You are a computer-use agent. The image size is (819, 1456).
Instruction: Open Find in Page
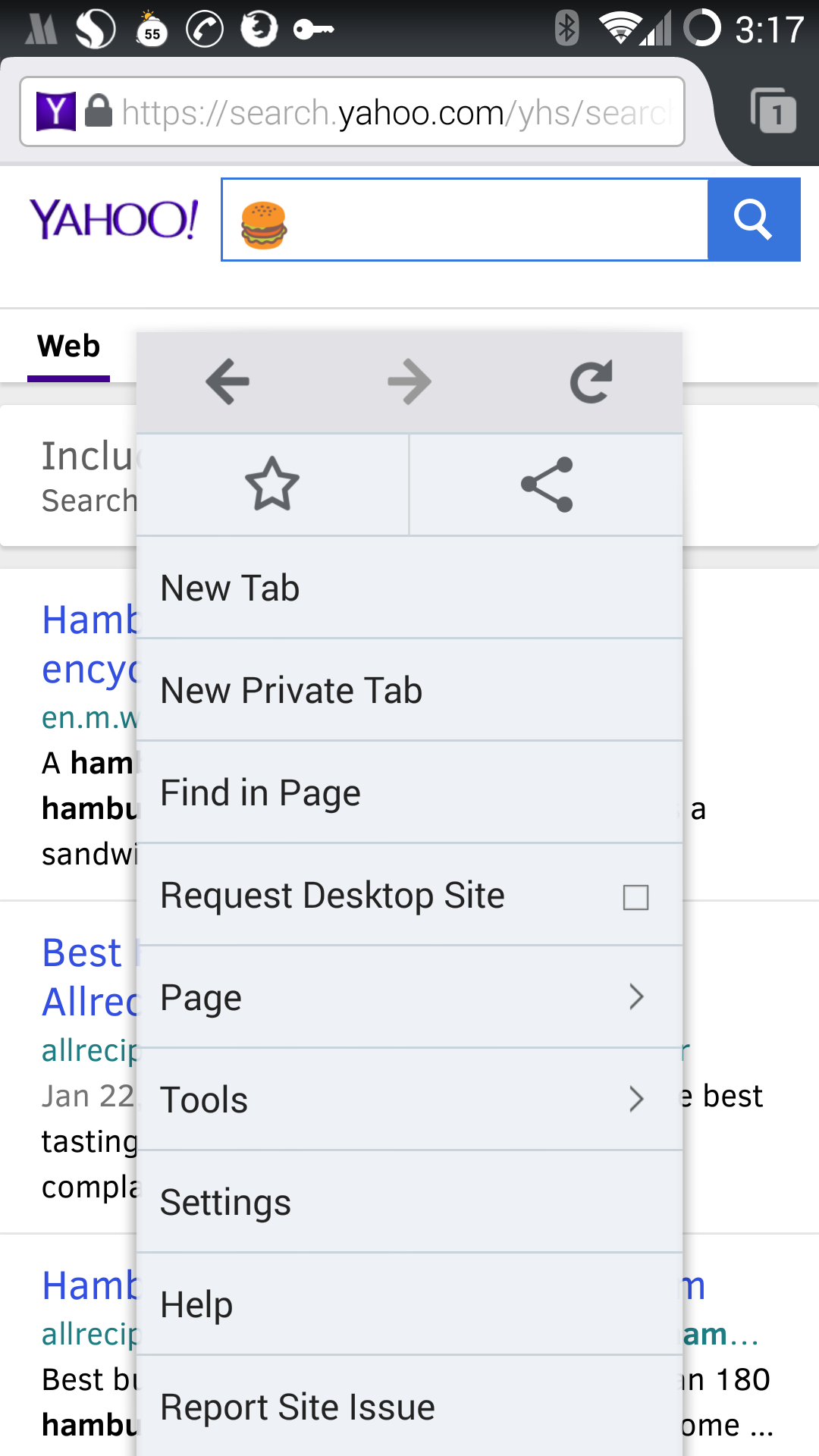point(409,793)
